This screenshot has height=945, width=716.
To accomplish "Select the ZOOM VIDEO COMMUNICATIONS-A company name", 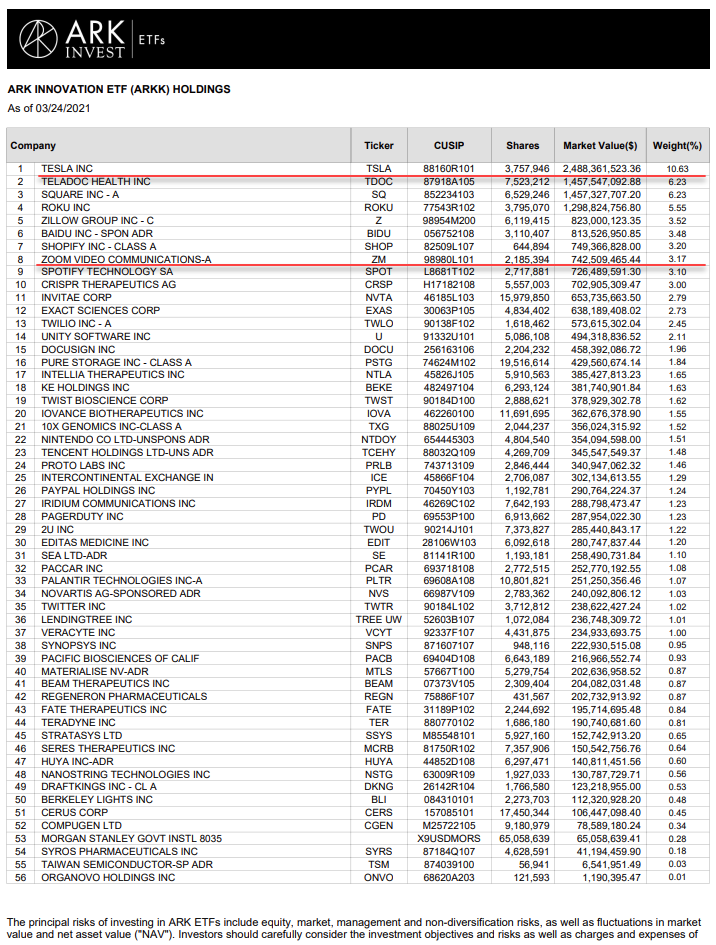I will point(126,259).
